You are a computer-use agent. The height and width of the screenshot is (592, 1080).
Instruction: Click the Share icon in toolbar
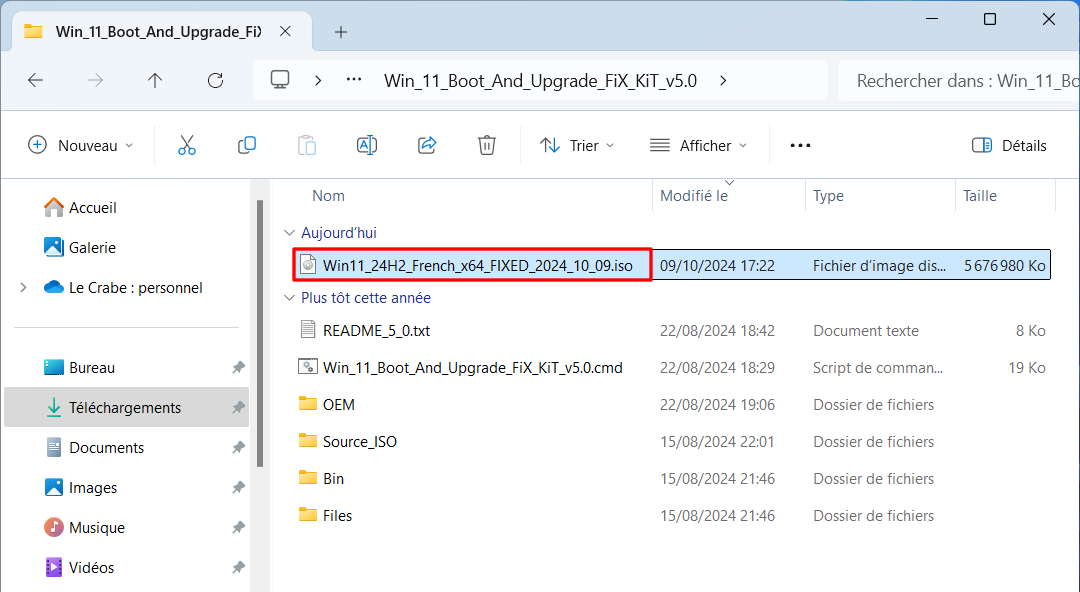pos(427,145)
